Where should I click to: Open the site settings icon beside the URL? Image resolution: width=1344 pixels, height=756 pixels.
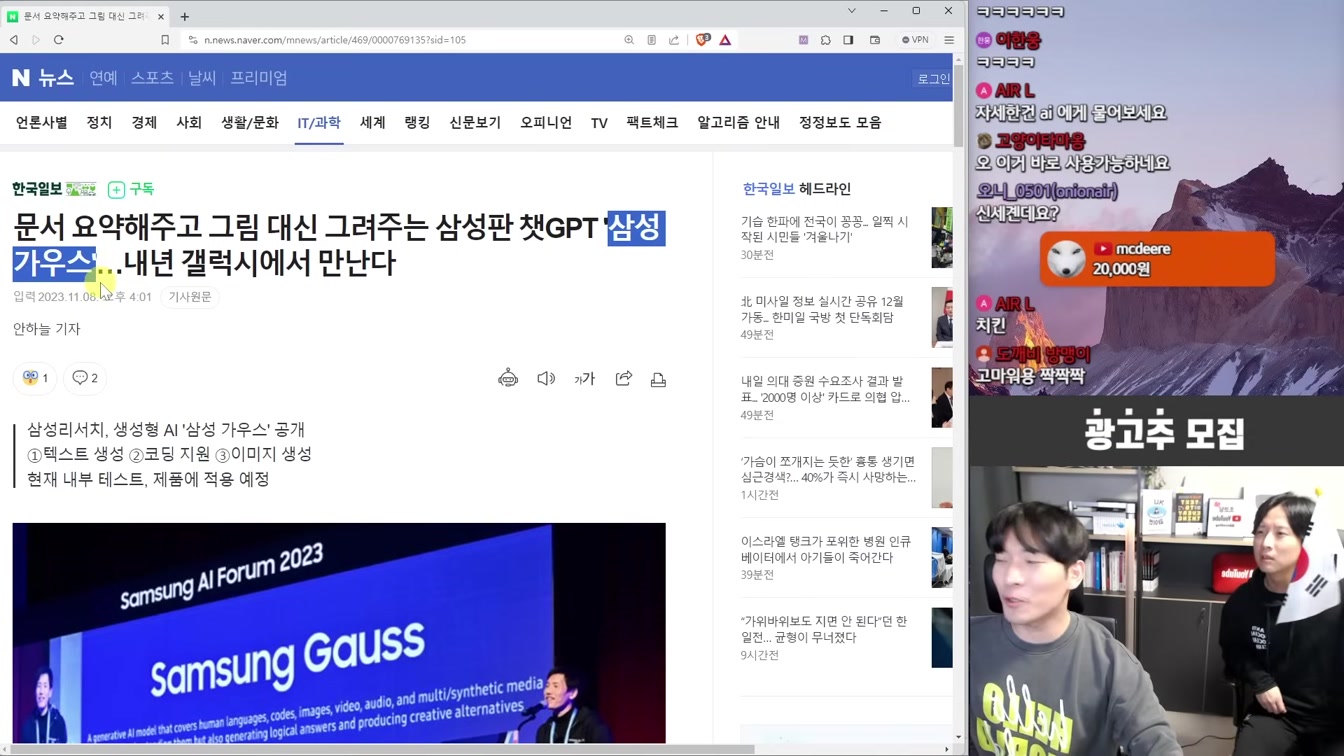pyautogui.click(x=193, y=40)
